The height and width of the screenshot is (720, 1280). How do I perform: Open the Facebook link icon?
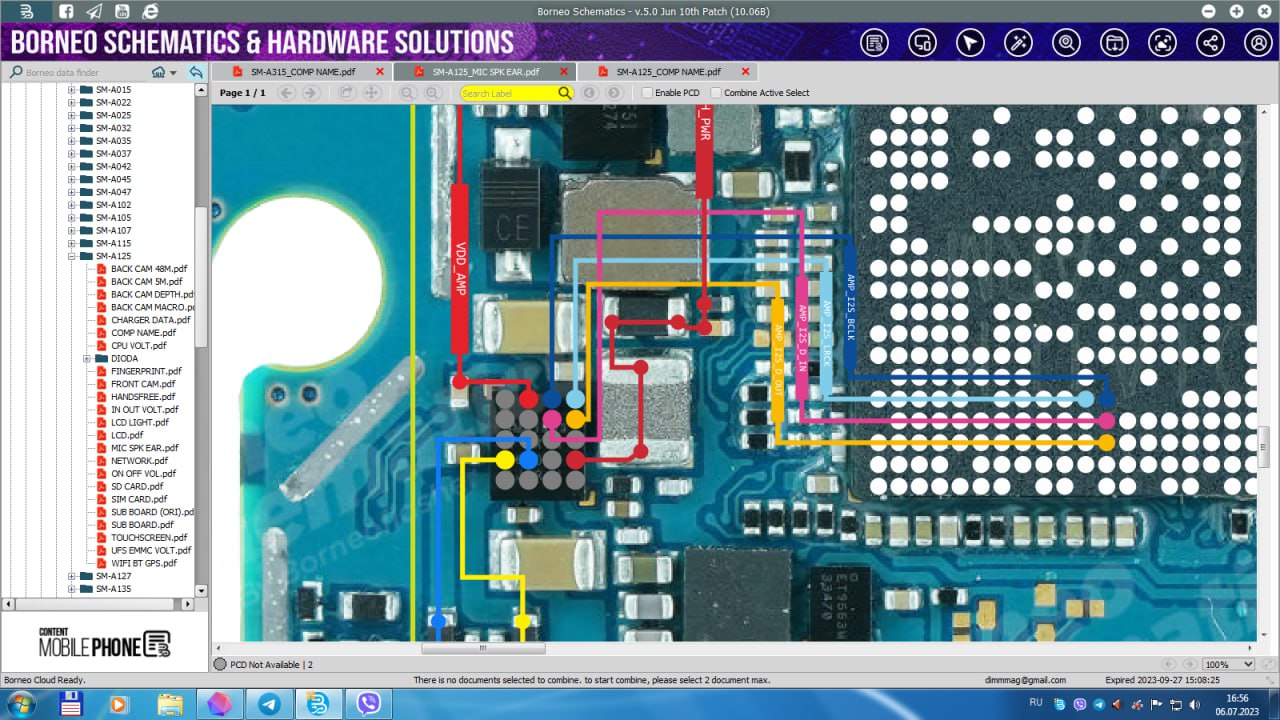tap(65, 11)
